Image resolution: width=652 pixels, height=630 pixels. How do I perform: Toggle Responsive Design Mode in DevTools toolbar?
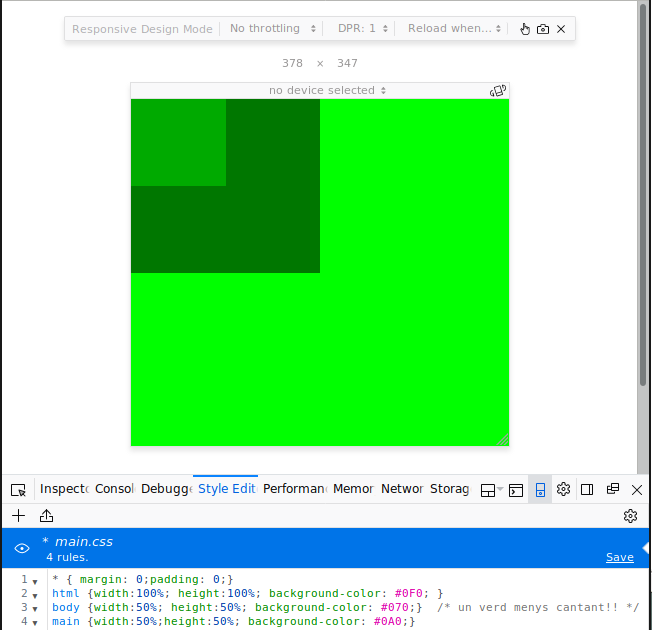coord(540,490)
